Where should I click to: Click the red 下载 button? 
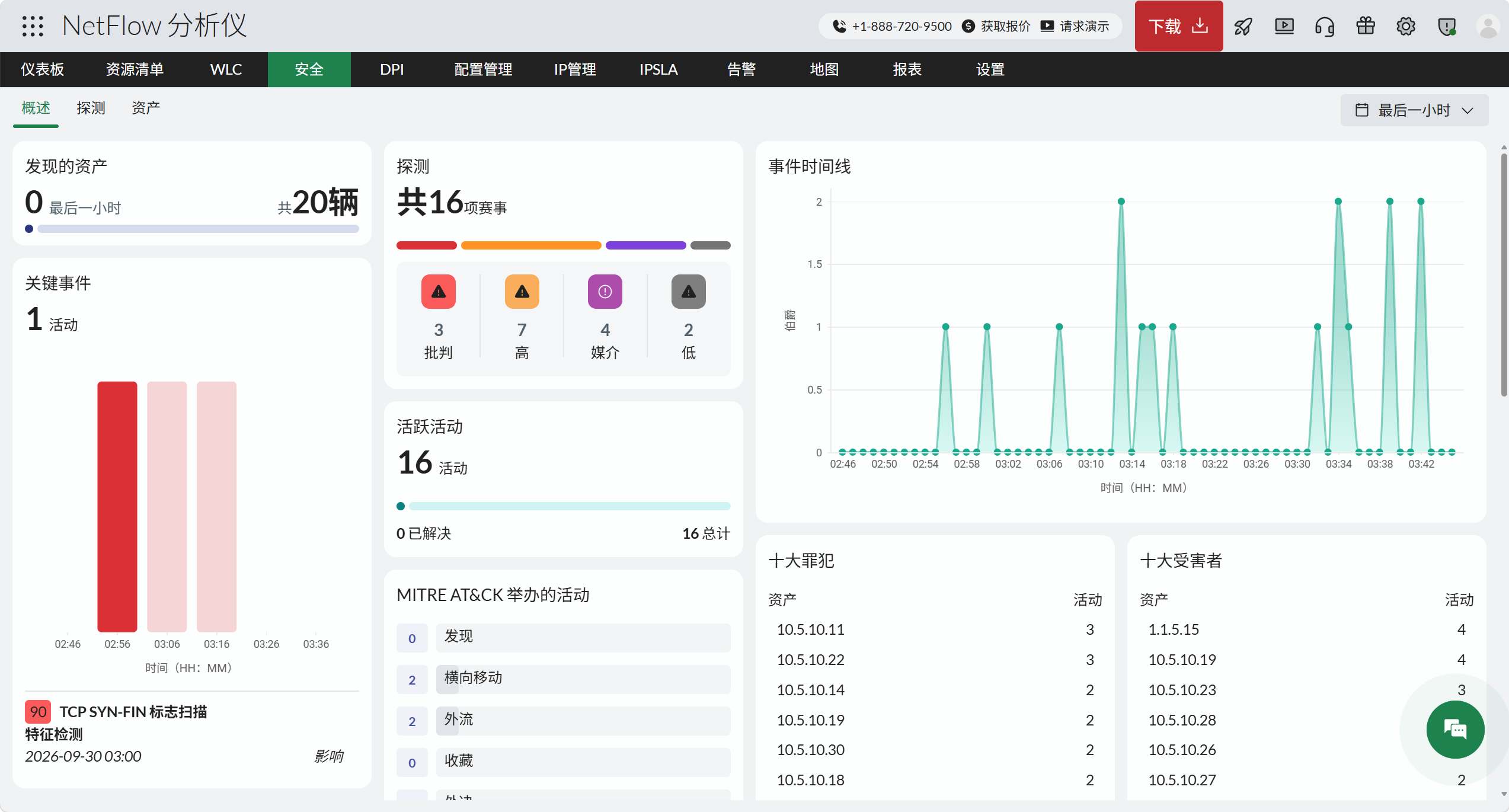(x=1178, y=26)
